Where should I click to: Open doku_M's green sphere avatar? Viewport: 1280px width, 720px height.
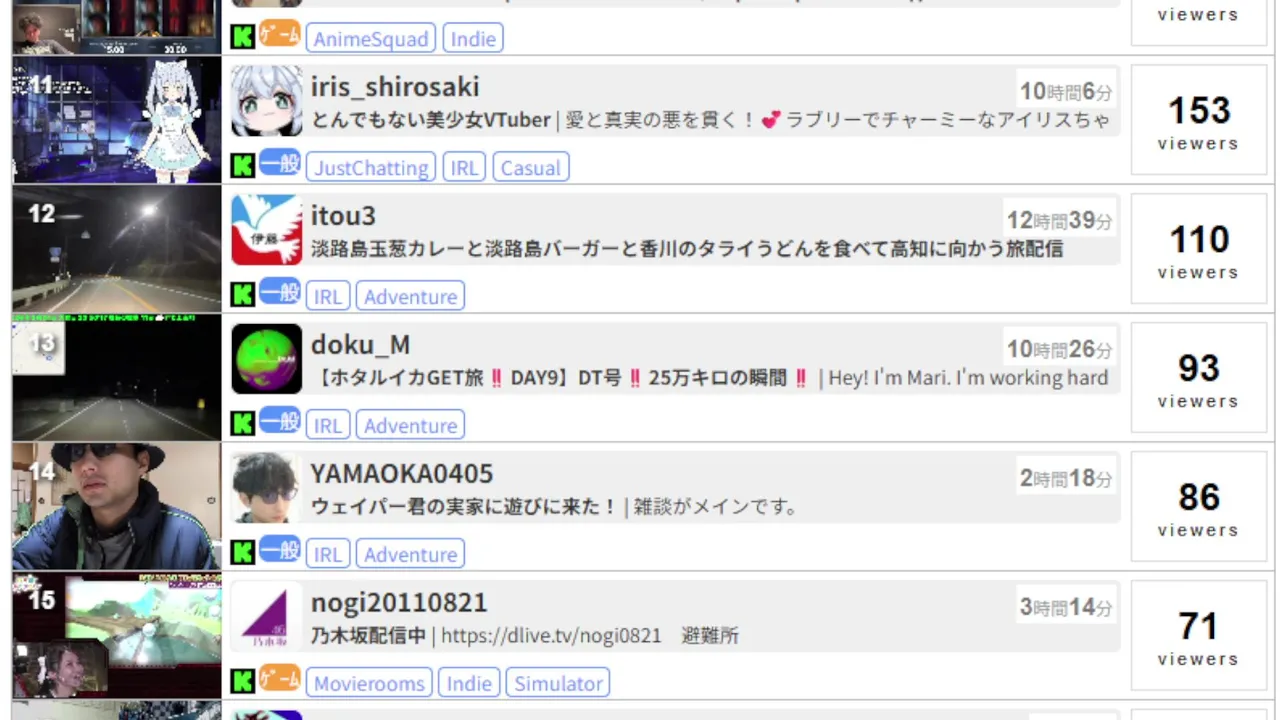point(266,359)
